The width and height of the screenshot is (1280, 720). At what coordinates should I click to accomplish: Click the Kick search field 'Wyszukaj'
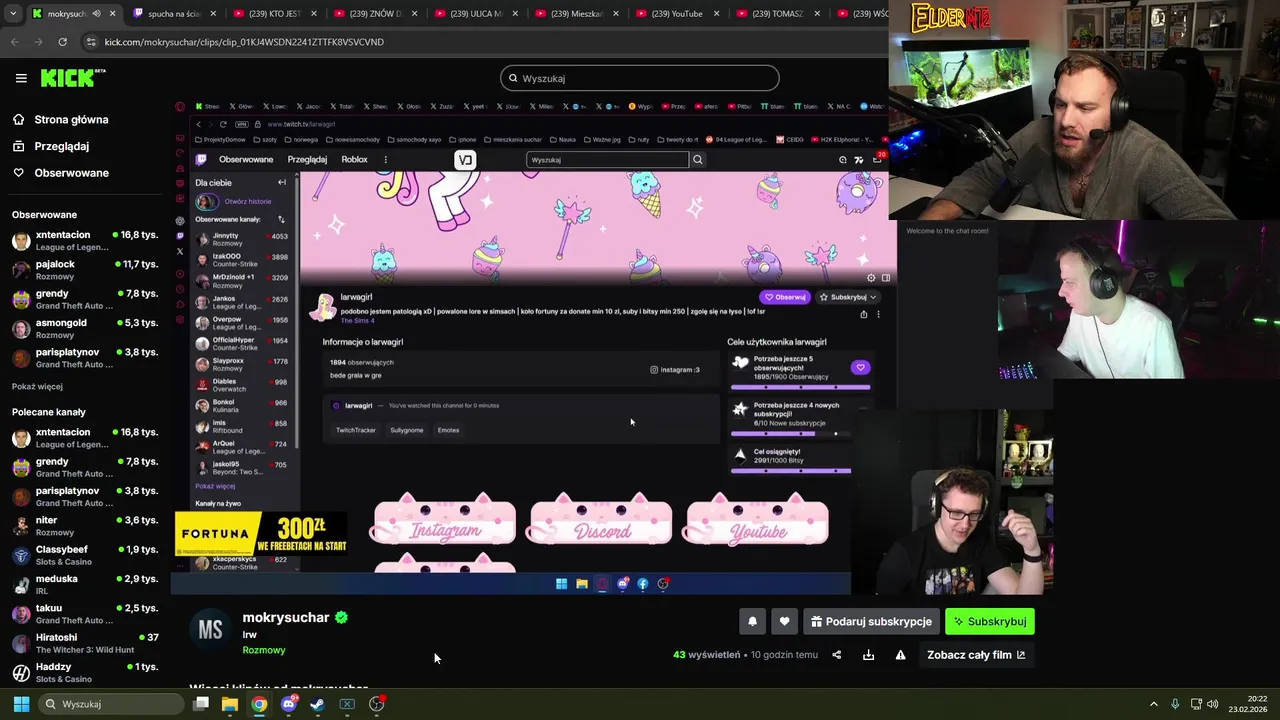pos(640,78)
